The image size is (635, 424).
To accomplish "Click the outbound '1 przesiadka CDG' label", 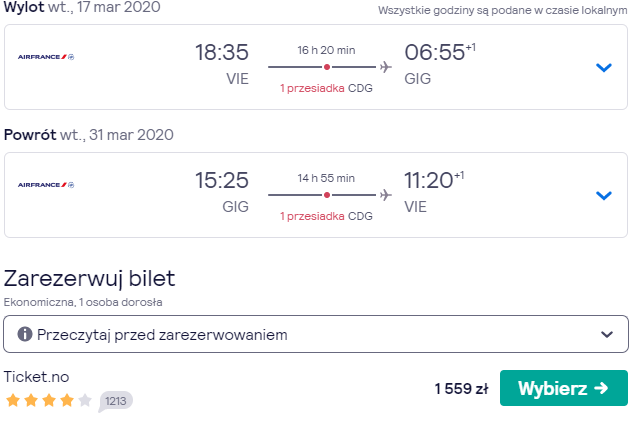I will pos(326,88).
